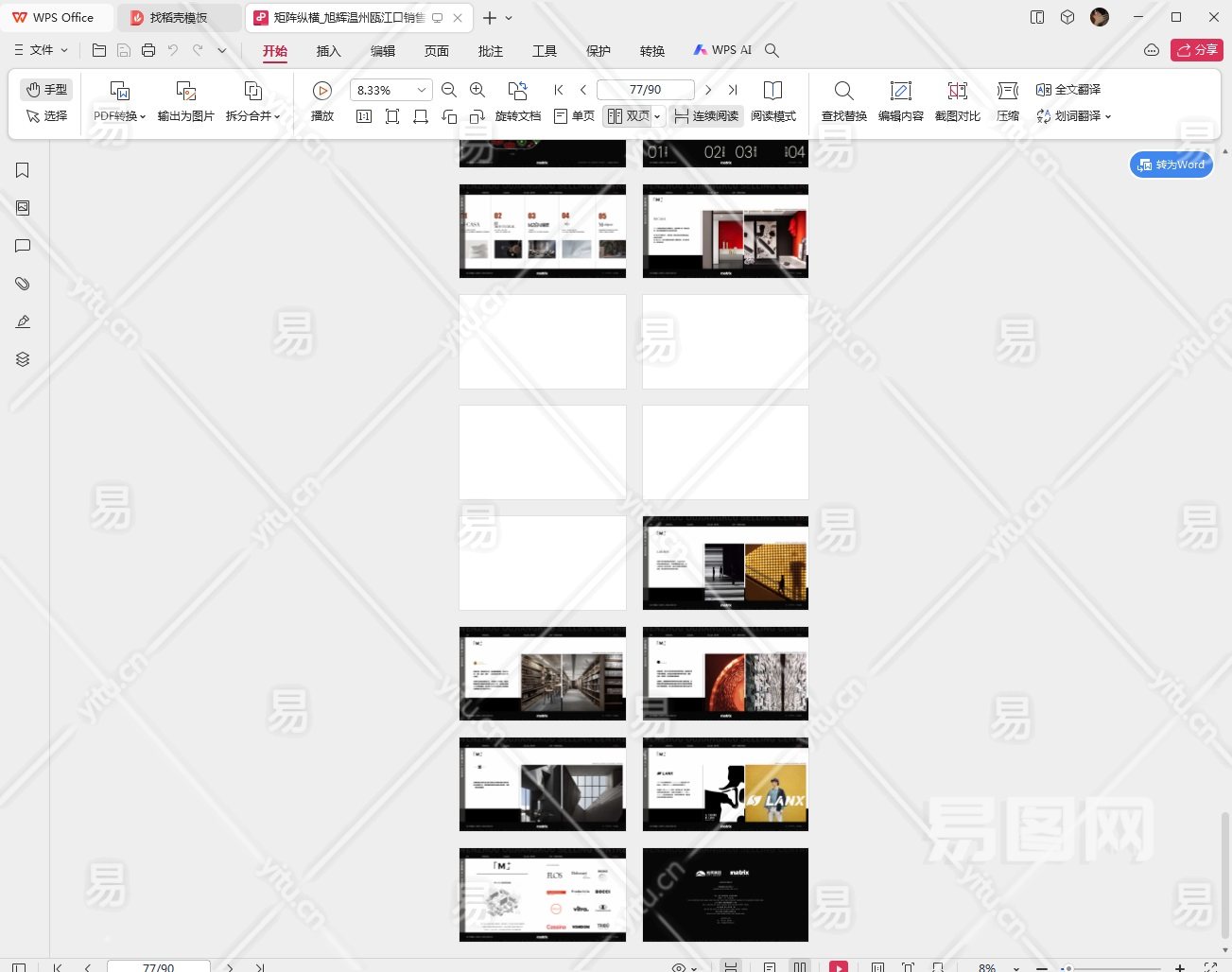This screenshot has height=972, width=1232.
Task: Click the Play slideshow icon
Action: [322, 91]
